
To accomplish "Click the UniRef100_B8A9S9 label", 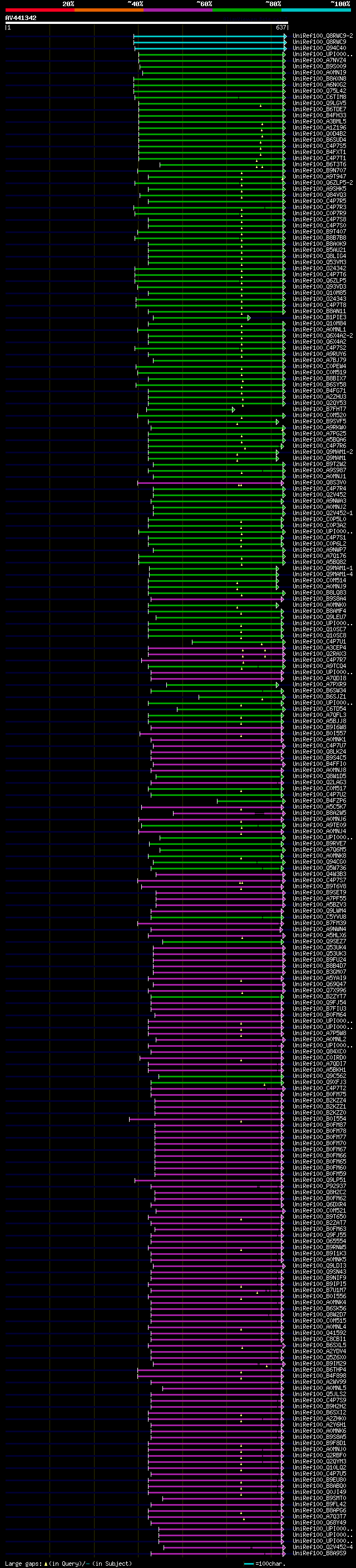I will click(x=319, y=1553).
